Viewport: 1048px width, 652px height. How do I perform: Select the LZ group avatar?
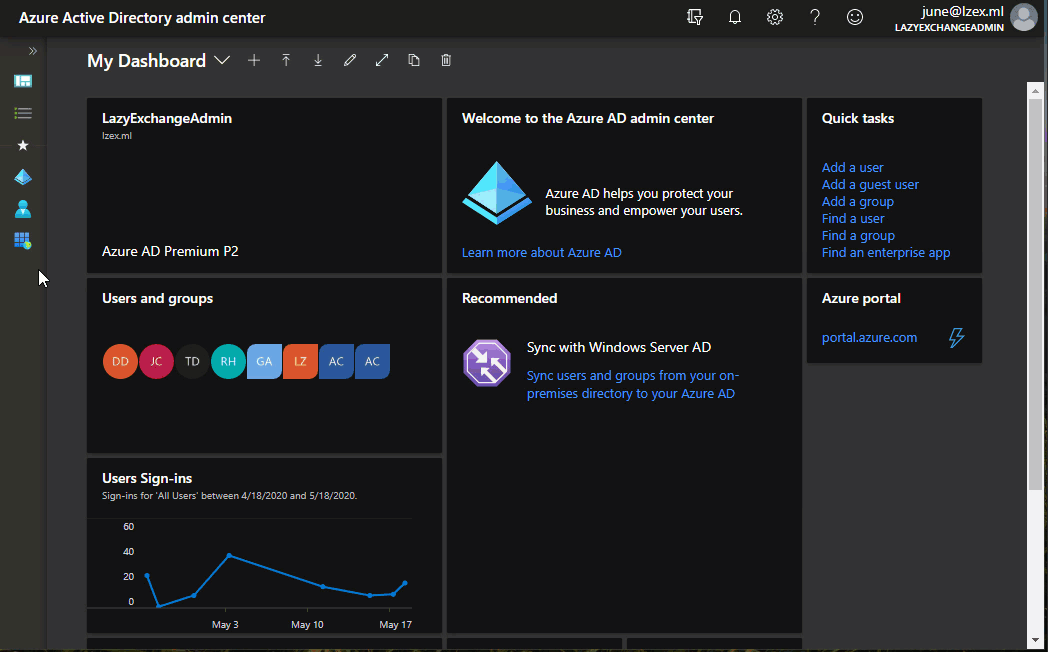[x=300, y=361]
